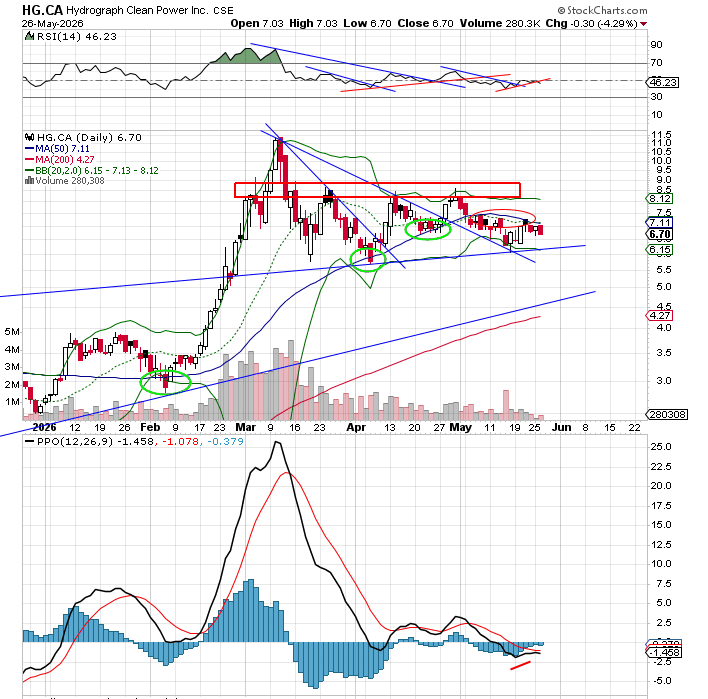Click the 5M volume axis label
Image resolution: width=708 pixels, height=699 pixels.
[12, 332]
